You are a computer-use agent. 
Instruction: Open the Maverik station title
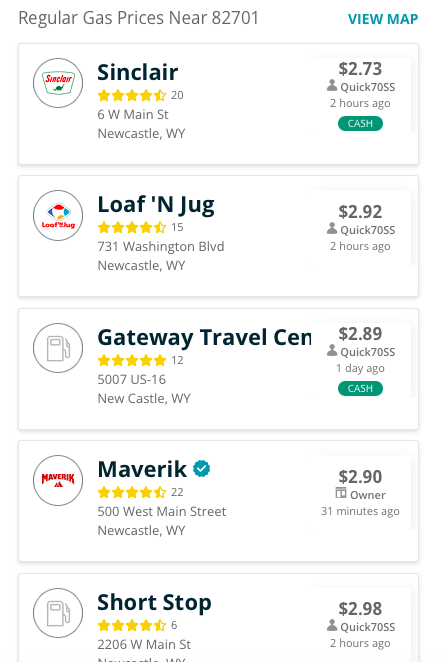[x=142, y=469]
